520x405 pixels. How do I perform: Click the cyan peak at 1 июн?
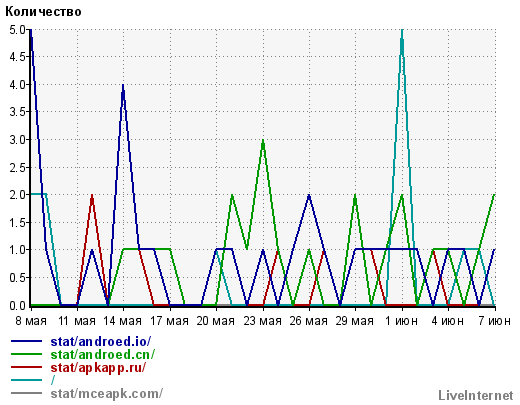pyautogui.click(x=402, y=31)
